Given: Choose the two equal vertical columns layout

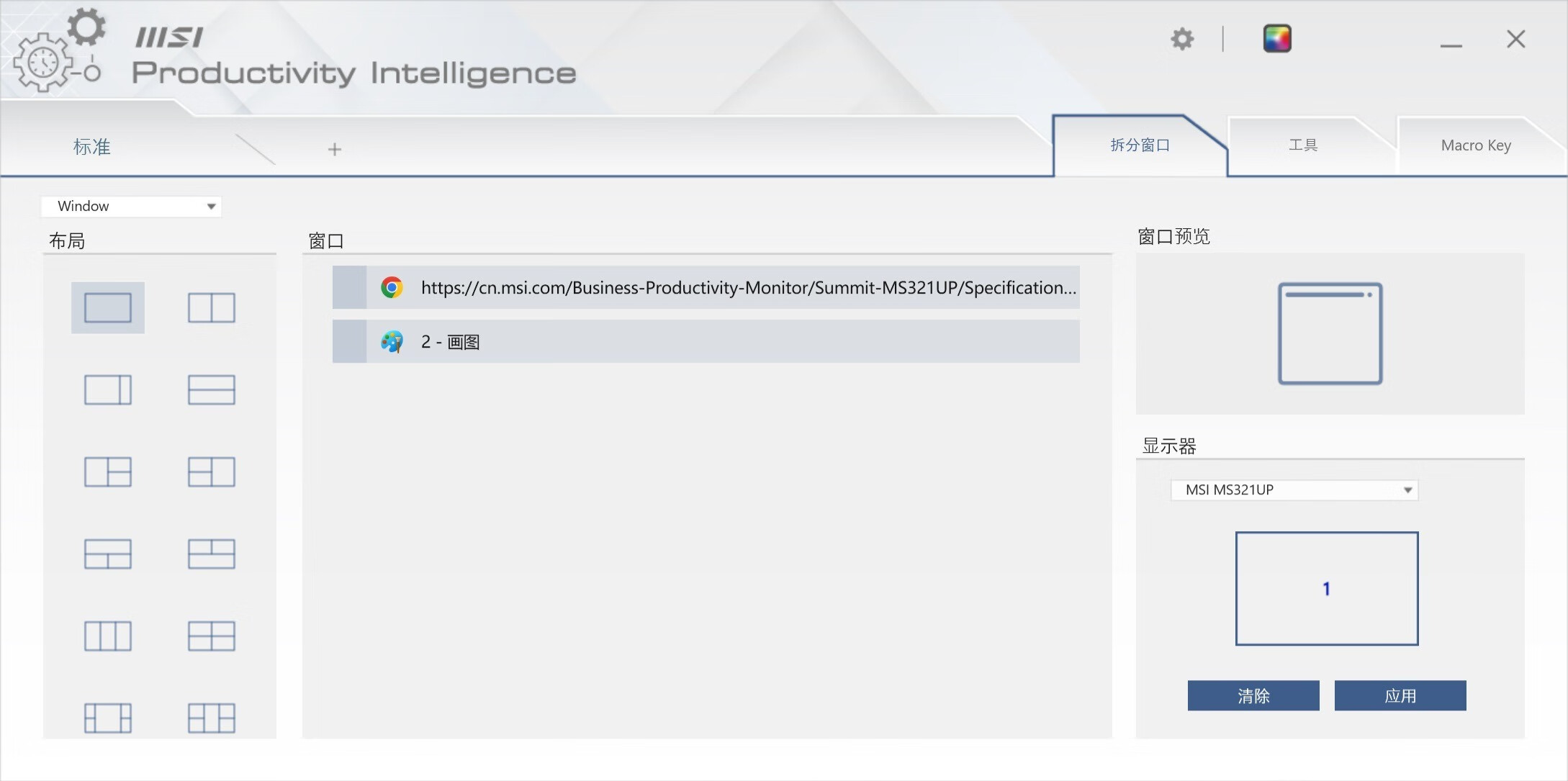Looking at the screenshot, I should coord(211,307).
